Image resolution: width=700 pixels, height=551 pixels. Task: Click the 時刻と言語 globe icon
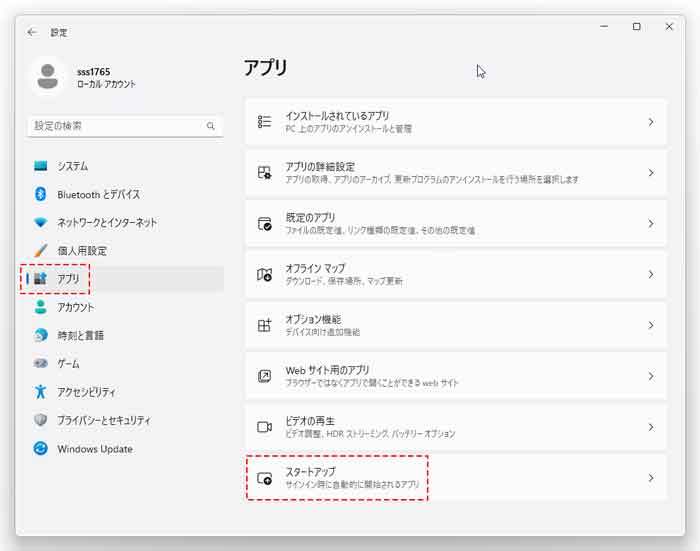(41, 335)
